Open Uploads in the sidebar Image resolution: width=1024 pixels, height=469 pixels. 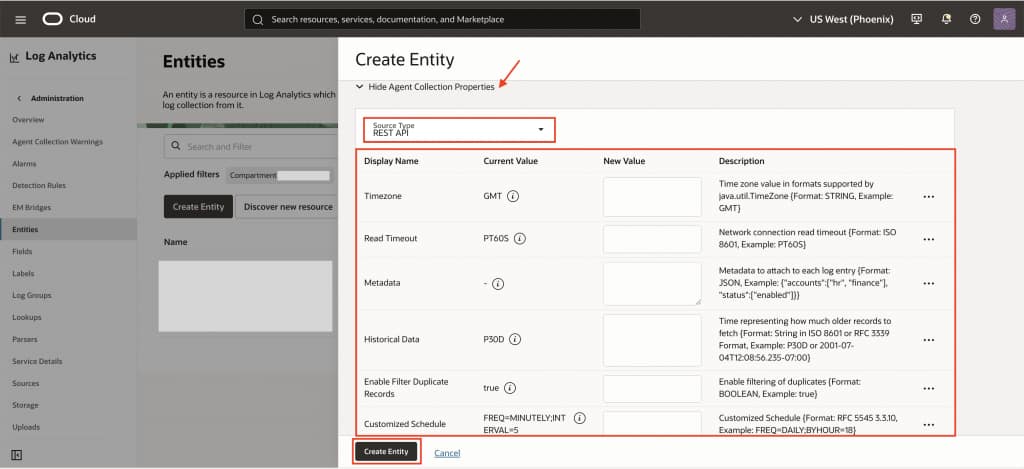pos(25,427)
